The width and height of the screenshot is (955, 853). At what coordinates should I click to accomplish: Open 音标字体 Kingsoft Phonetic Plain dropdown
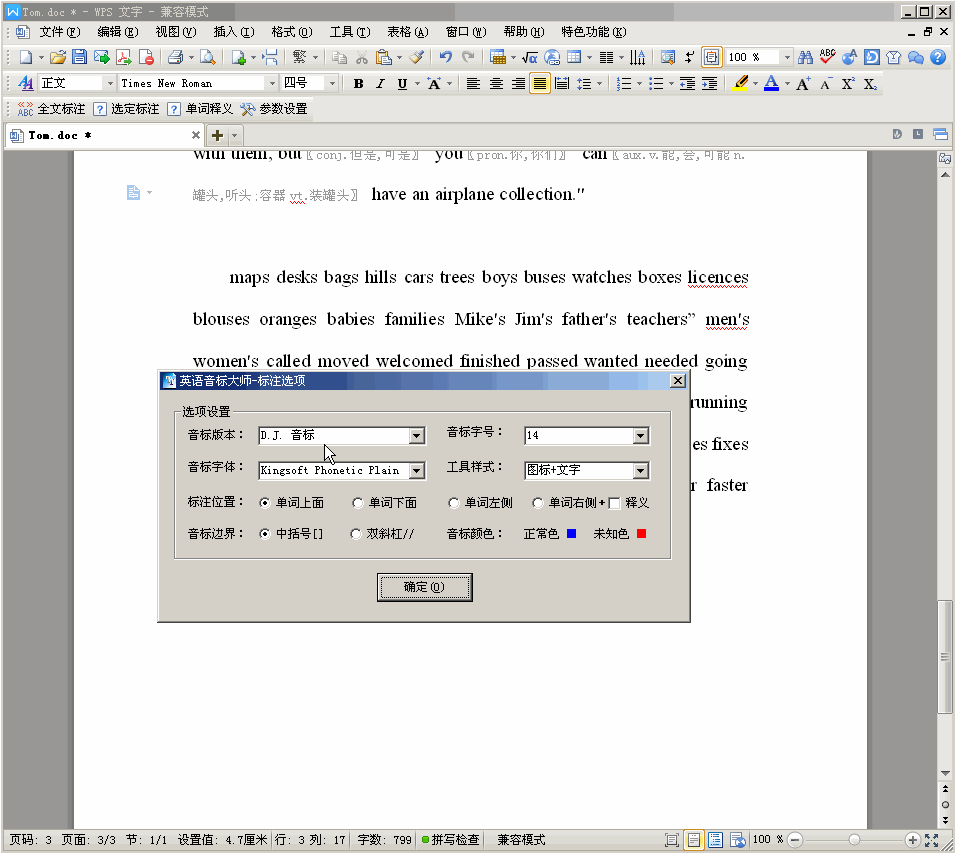pos(417,471)
